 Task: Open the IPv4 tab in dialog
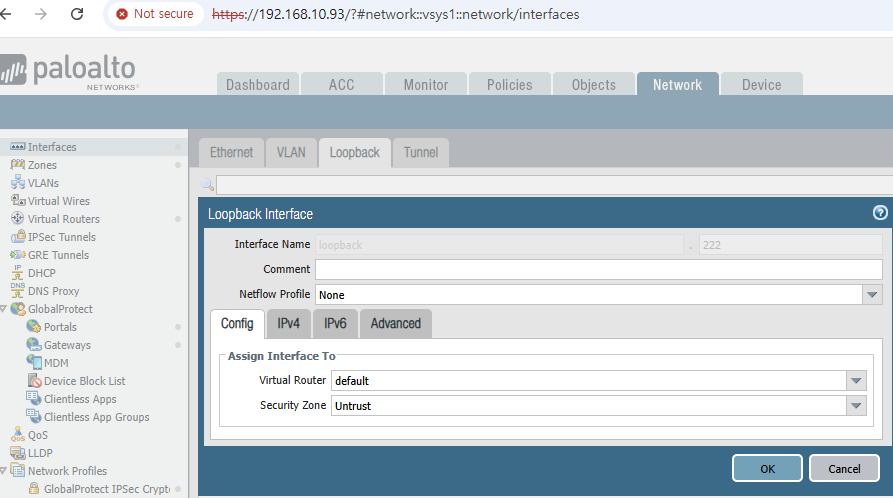[288, 324]
